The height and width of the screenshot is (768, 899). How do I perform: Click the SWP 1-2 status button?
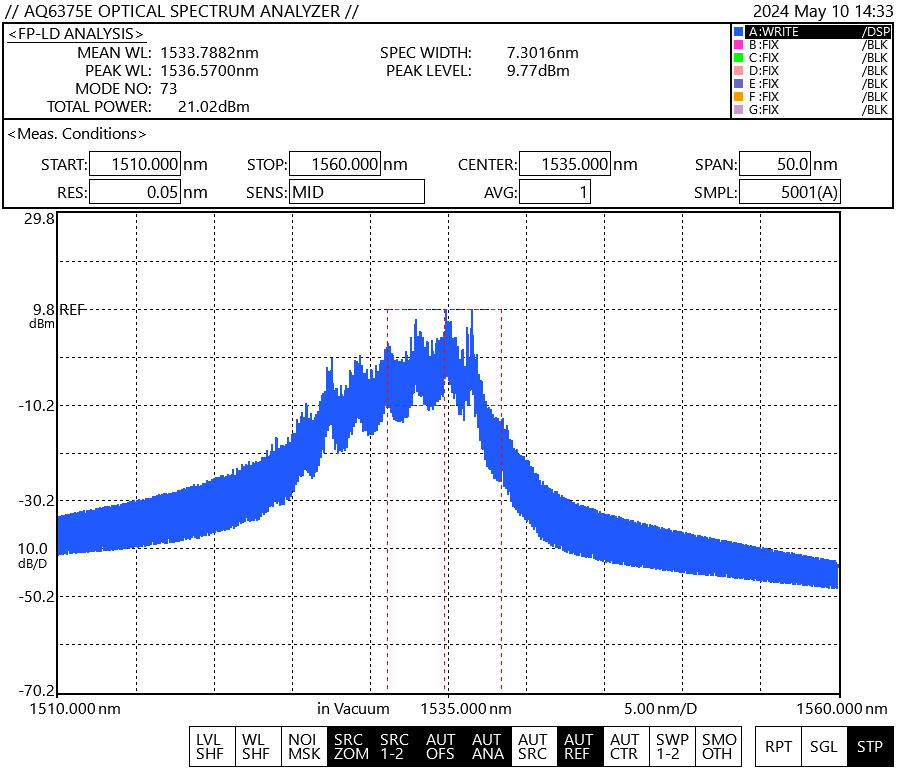click(x=672, y=747)
